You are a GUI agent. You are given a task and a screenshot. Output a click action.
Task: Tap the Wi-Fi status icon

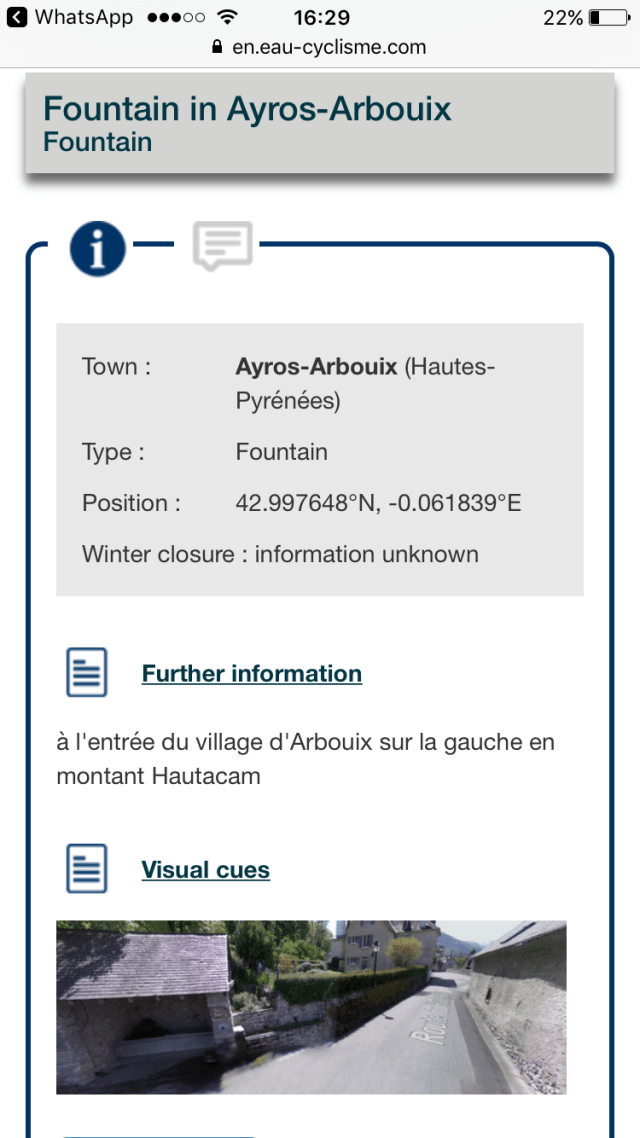pyautogui.click(x=227, y=18)
